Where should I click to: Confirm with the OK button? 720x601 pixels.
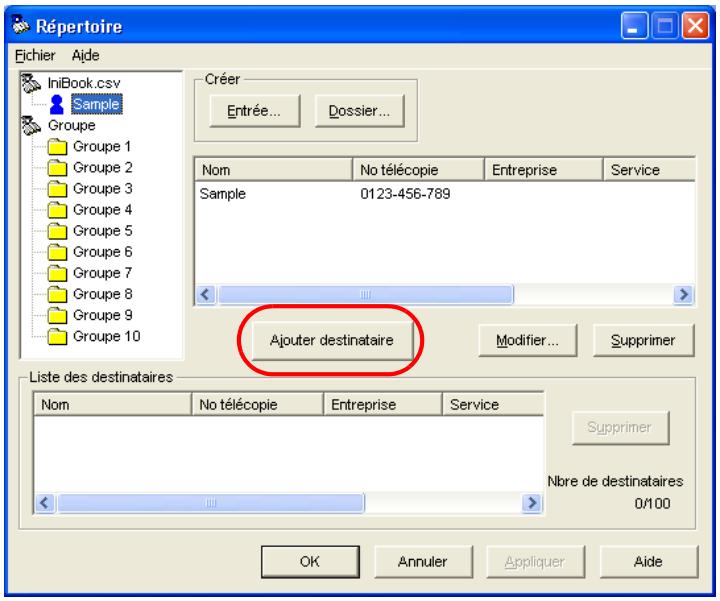pos(310,562)
